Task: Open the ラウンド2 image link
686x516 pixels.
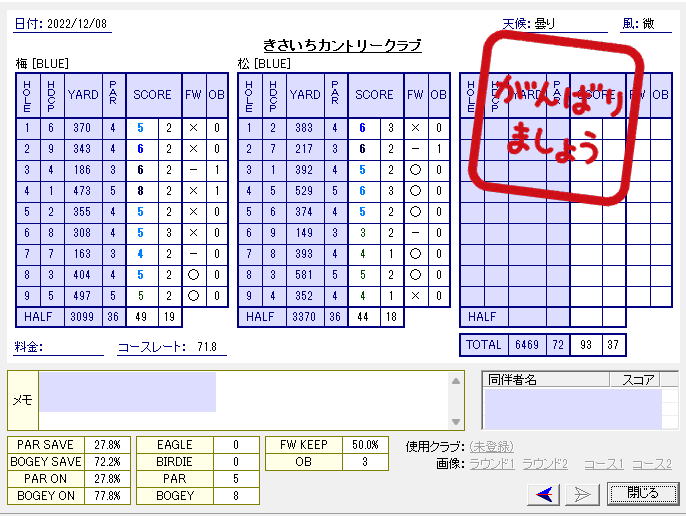Action: point(545,464)
